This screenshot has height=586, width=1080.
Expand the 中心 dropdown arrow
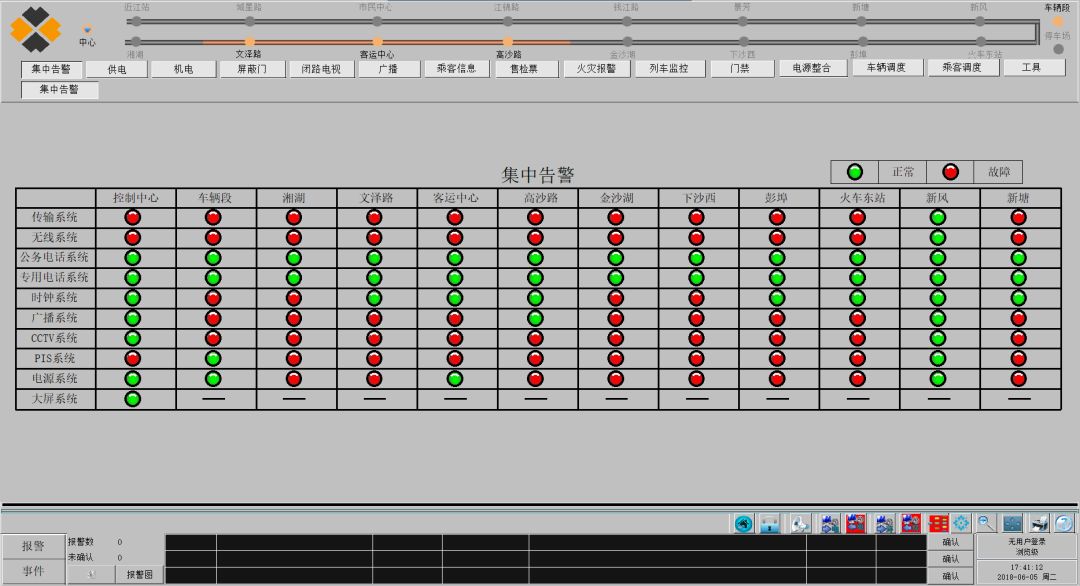(87, 30)
